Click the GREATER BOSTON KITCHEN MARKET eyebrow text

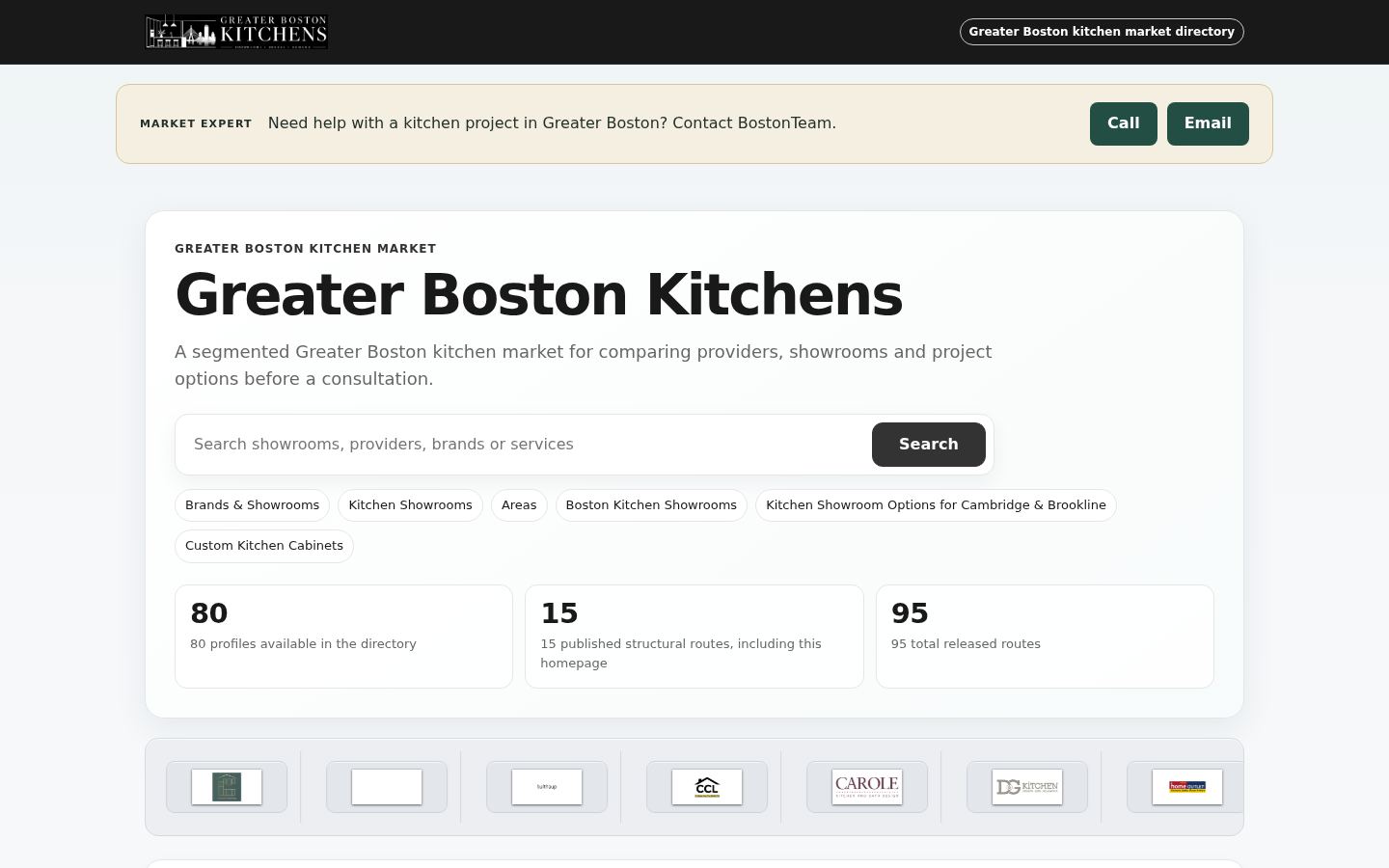click(305, 249)
